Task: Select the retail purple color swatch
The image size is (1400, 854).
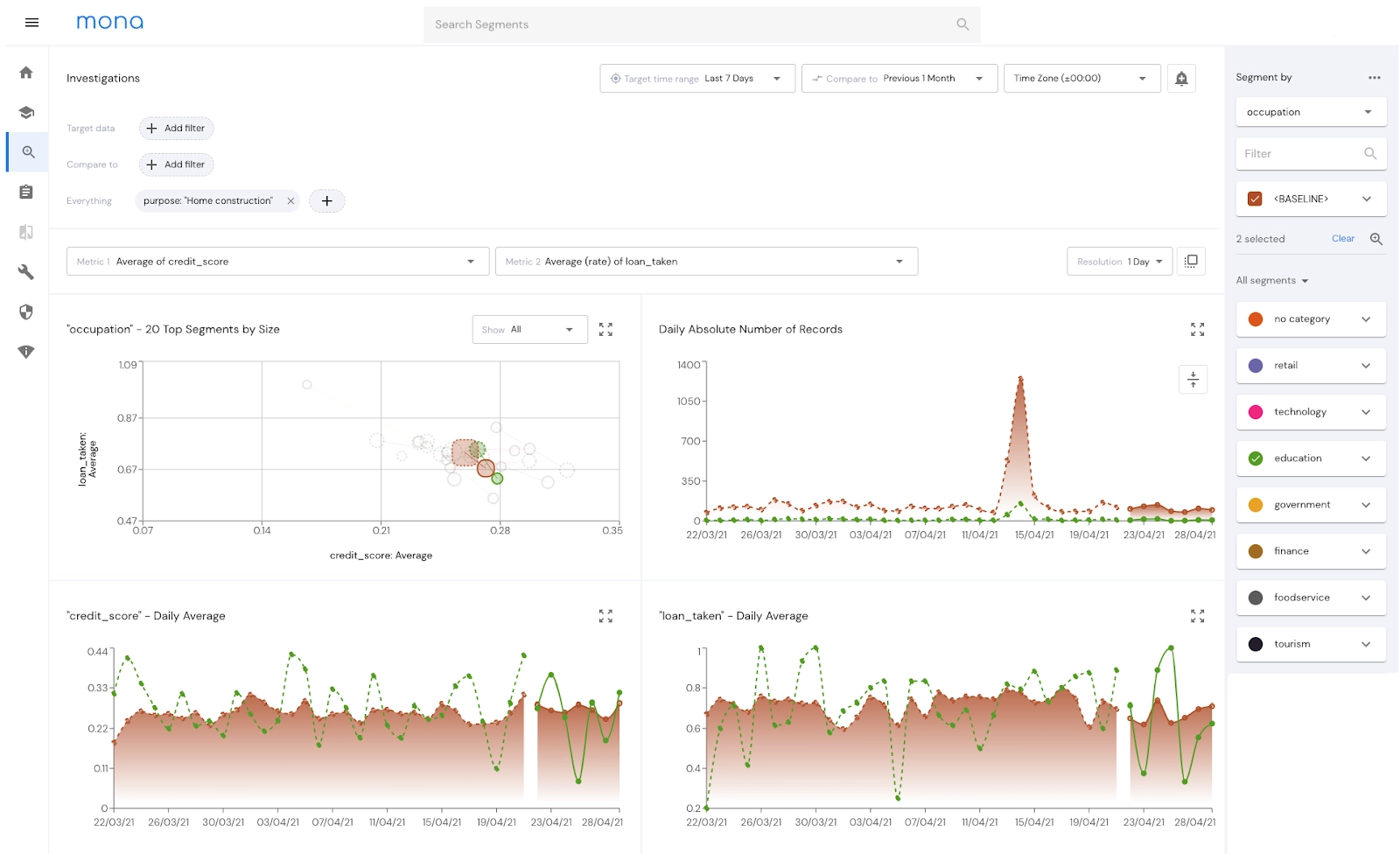Action: click(1256, 366)
